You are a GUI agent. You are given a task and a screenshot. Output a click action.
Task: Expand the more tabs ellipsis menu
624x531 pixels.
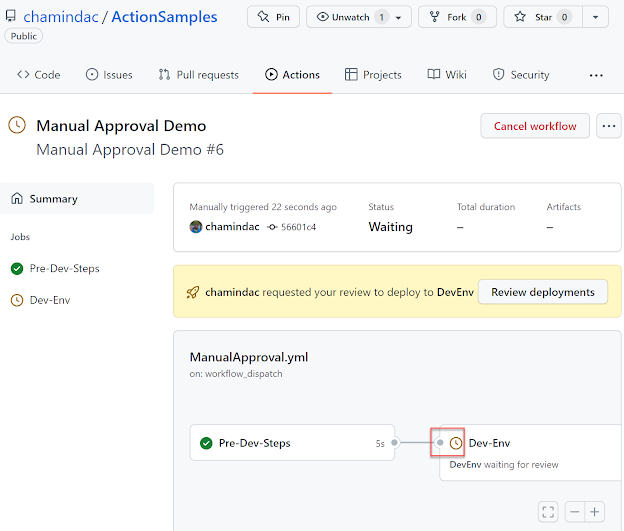coord(596,75)
